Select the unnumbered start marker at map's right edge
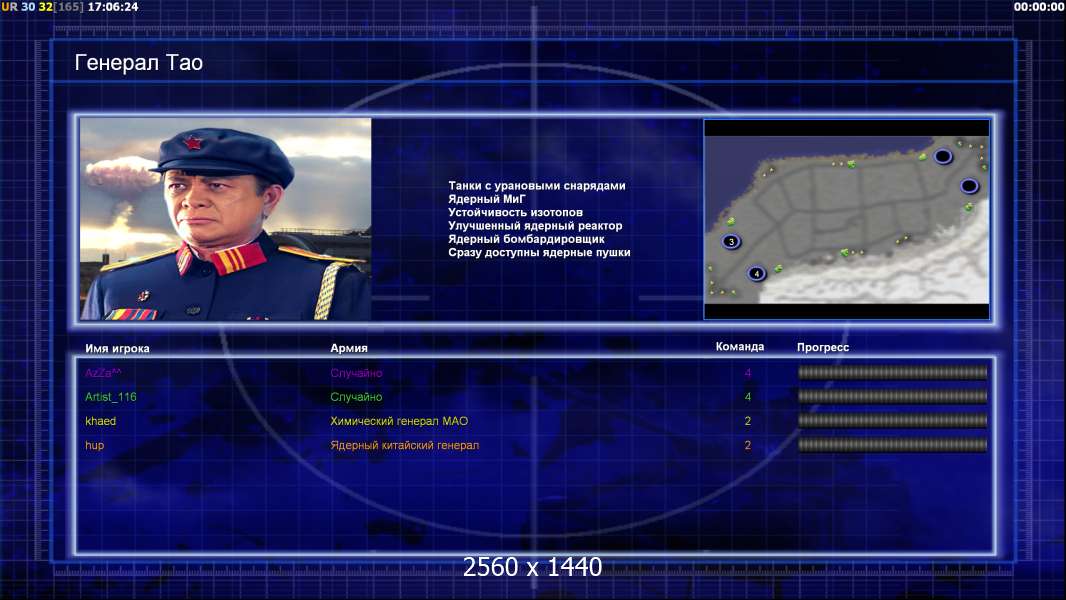1066x600 pixels. [x=969, y=186]
